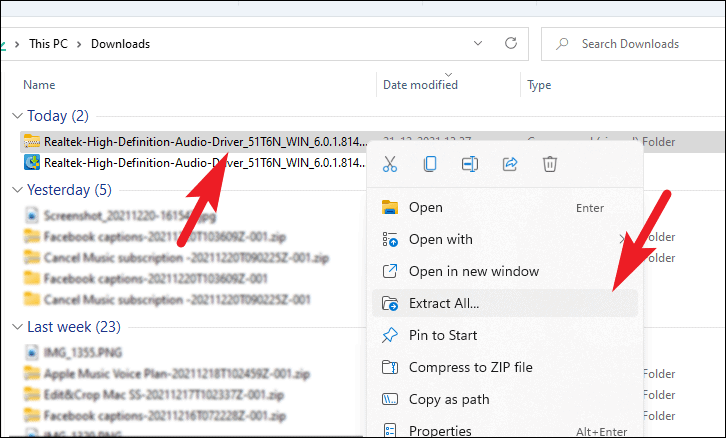The width and height of the screenshot is (726, 438).
Task: Collapse the Today (2) group
Action: pyautogui.click(x=17, y=116)
